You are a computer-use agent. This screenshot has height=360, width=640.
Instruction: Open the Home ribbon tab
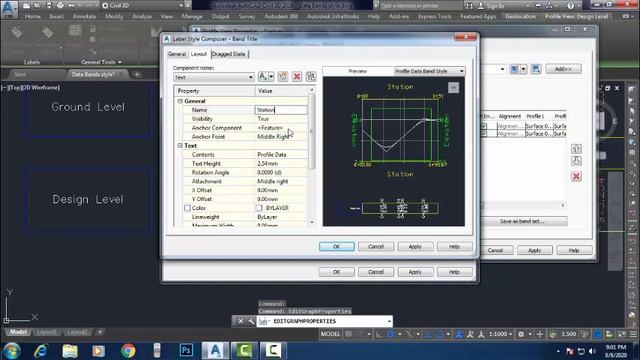[33, 16]
